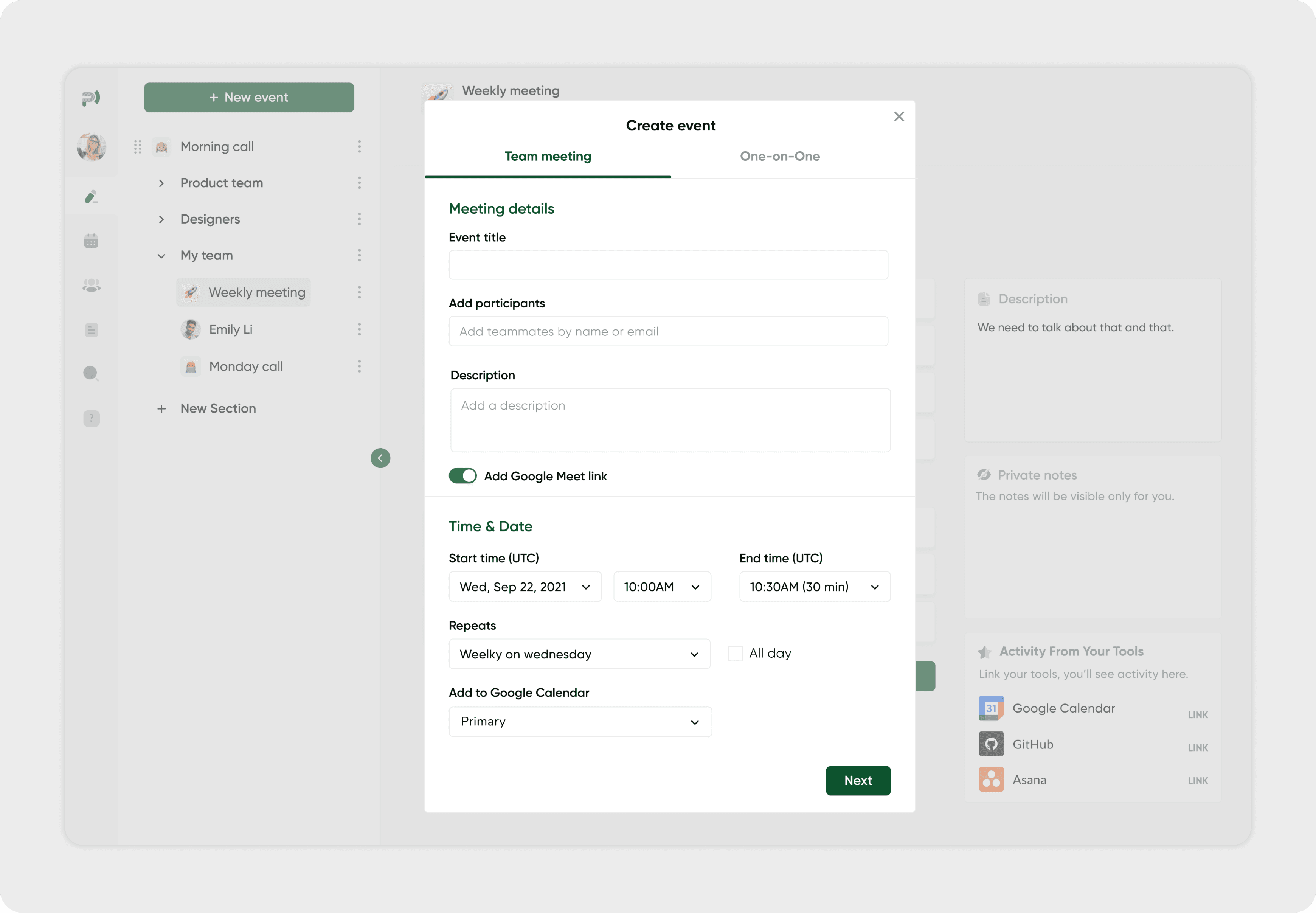Open the Repeats weekly dropdown

pyautogui.click(x=579, y=654)
